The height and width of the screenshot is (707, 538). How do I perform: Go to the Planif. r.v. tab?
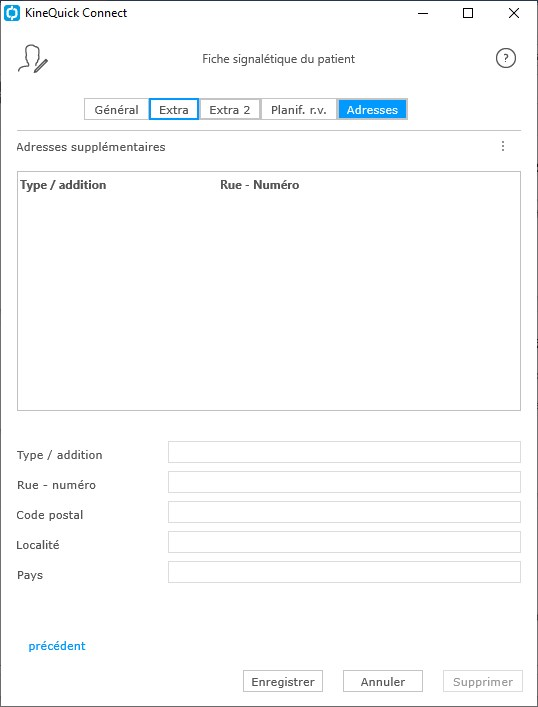299,110
